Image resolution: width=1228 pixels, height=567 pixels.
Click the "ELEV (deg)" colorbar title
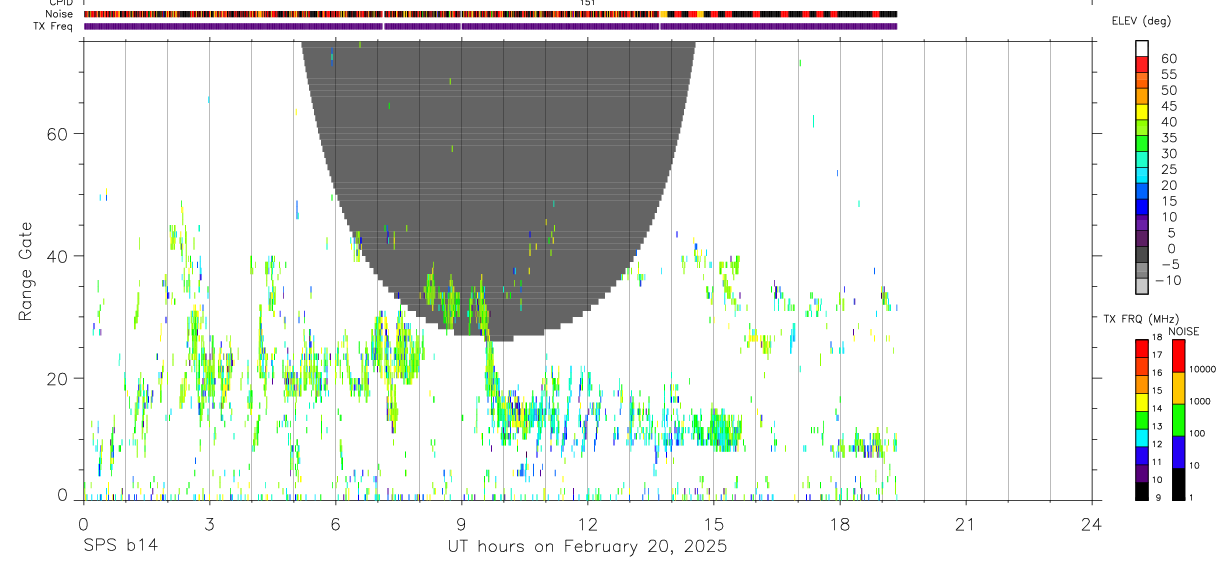pyautogui.click(x=1141, y=21)
